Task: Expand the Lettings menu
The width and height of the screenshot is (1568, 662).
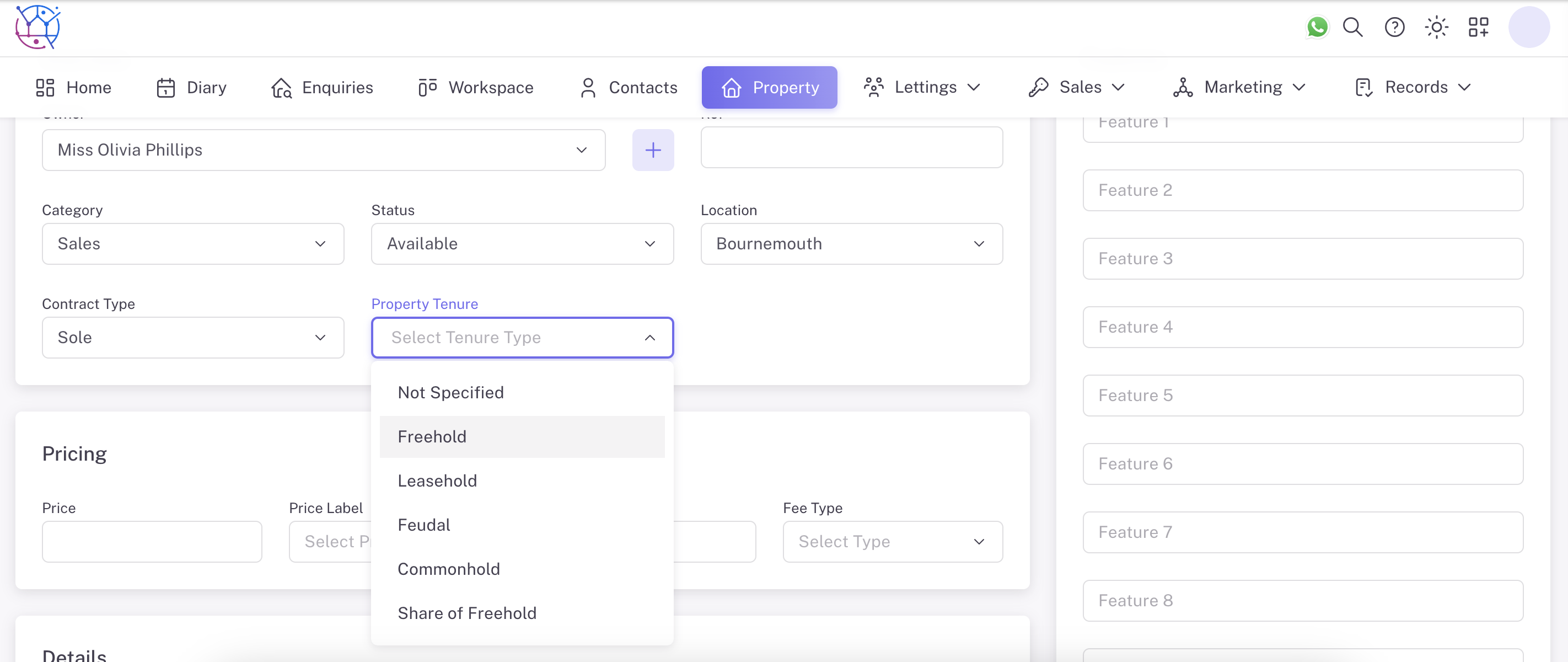Action: [922, 88]
